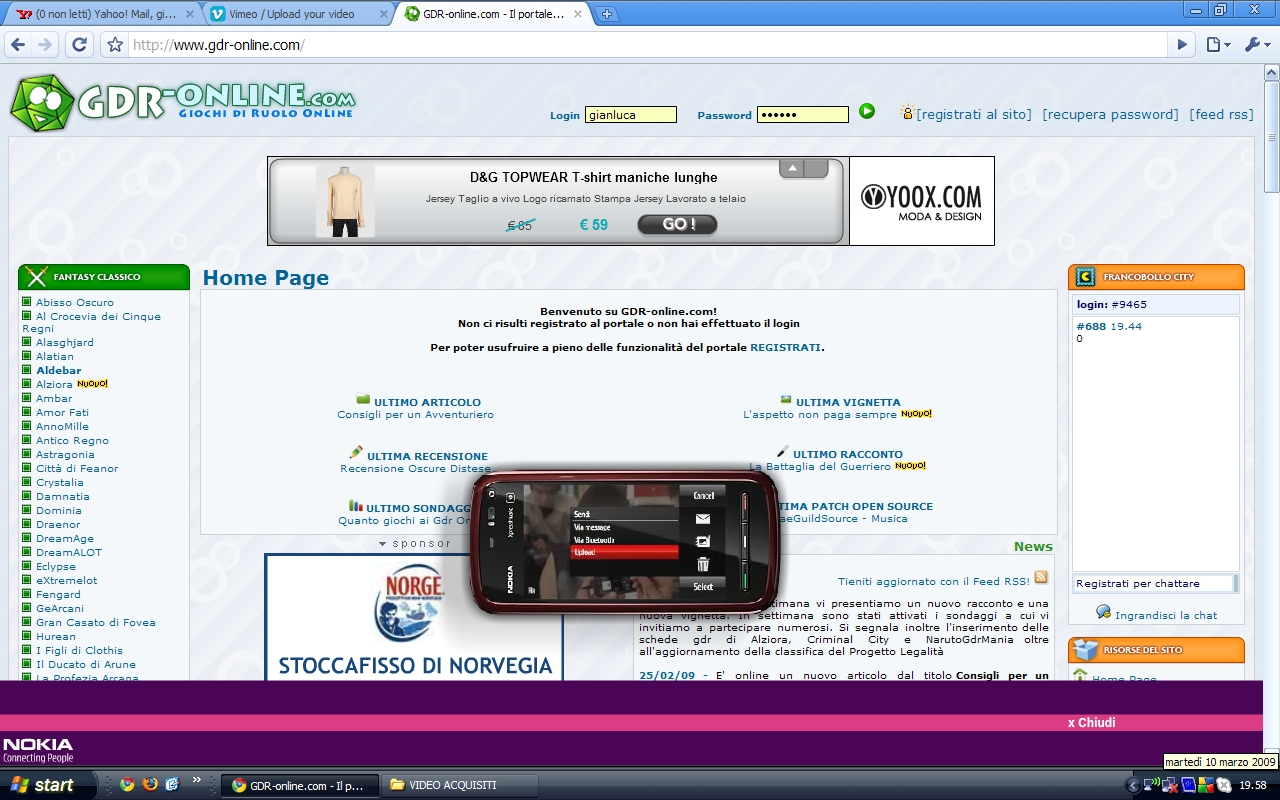Click the T-shirt product thumbnail in the banner

(x=345, y=201)
